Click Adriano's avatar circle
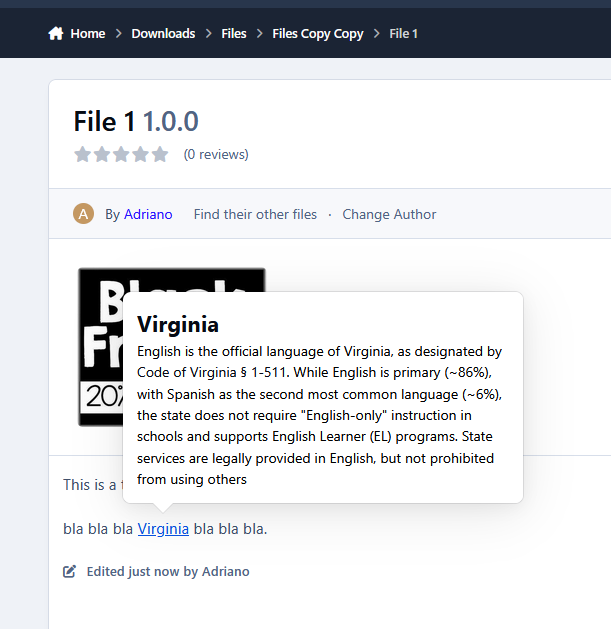The image size is (611, 629). [x=84, y=214]
